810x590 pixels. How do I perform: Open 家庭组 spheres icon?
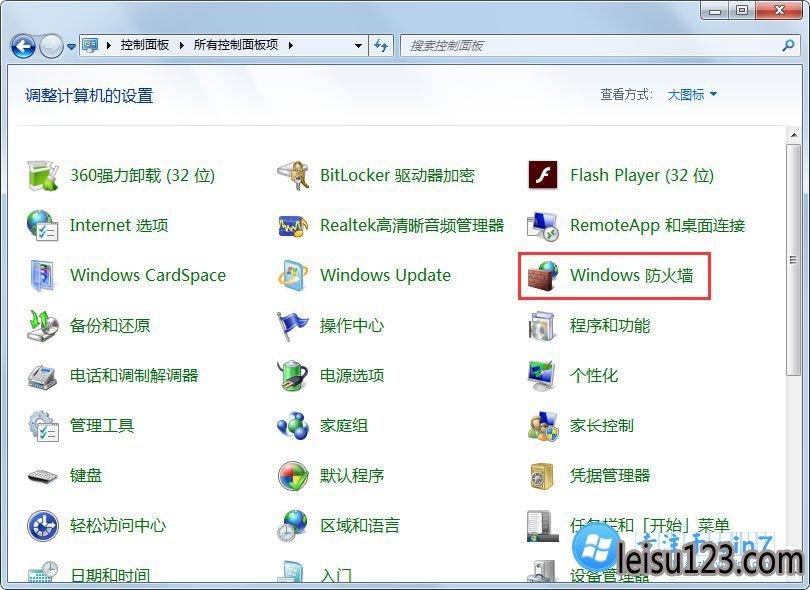point(293,426)
